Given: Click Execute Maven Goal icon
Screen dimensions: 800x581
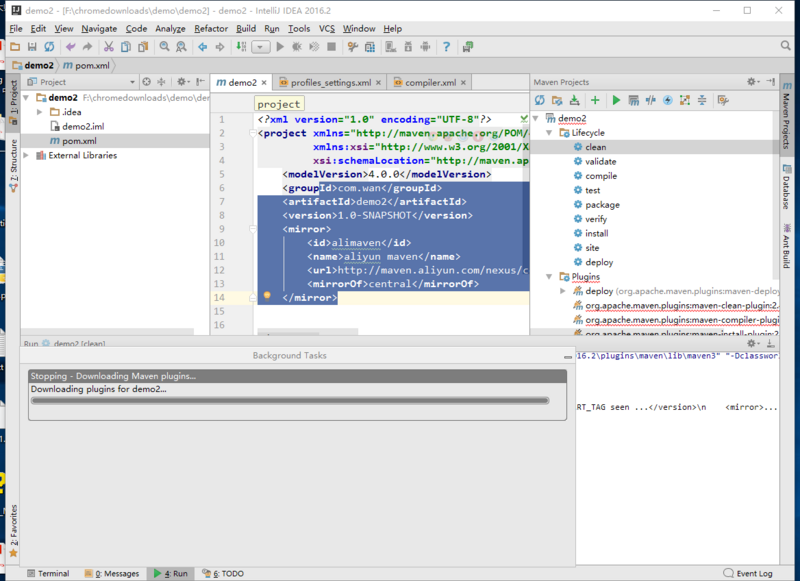Looking at the screenshot, I should tap(633, 100).
